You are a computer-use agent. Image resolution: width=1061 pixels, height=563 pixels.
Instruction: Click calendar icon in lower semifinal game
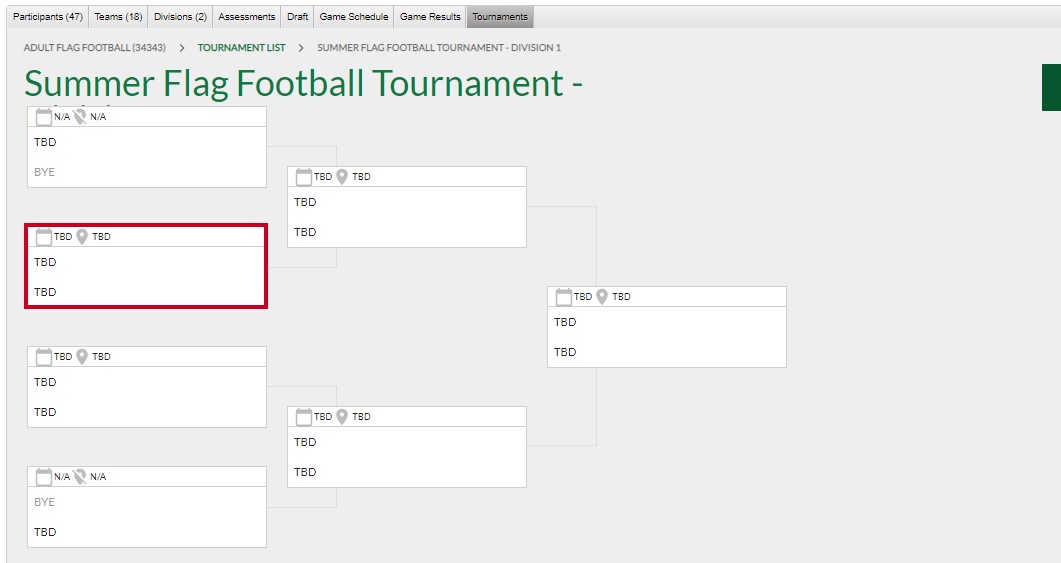(x=304, y=417)
